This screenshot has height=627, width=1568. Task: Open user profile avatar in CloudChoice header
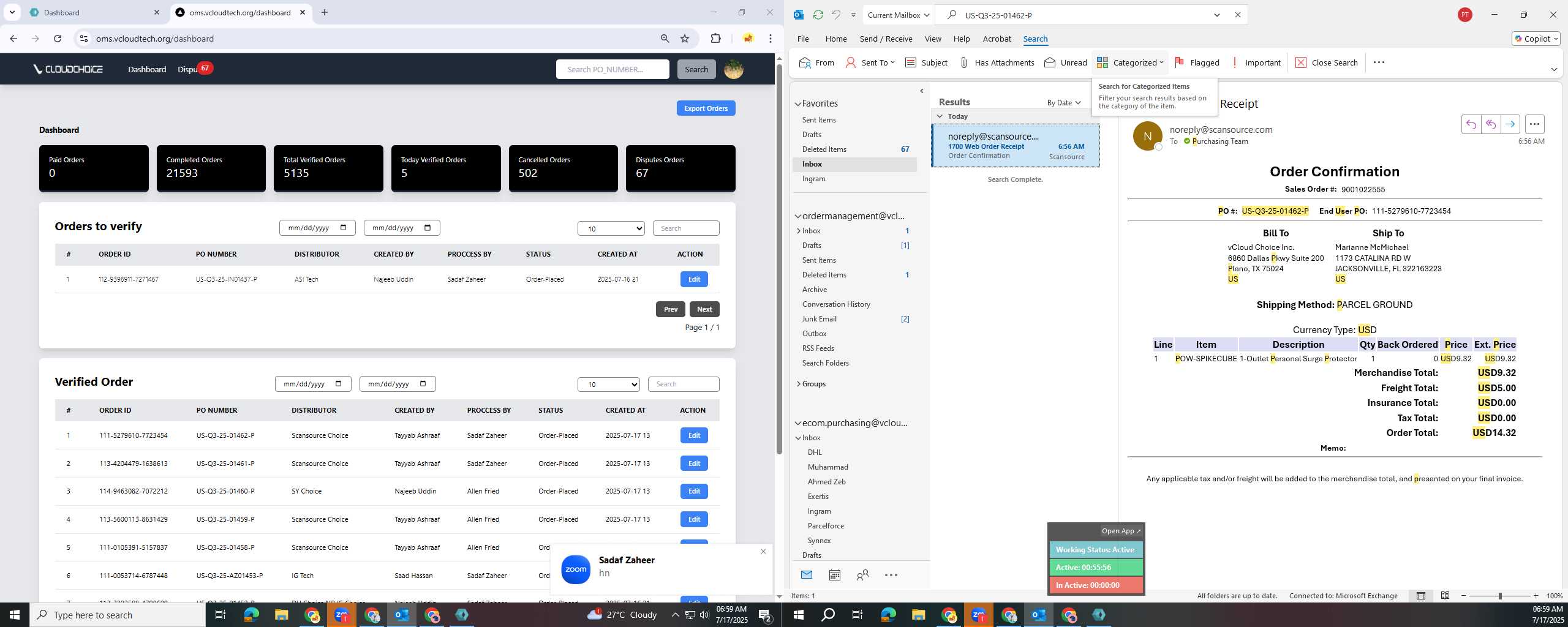733,69
